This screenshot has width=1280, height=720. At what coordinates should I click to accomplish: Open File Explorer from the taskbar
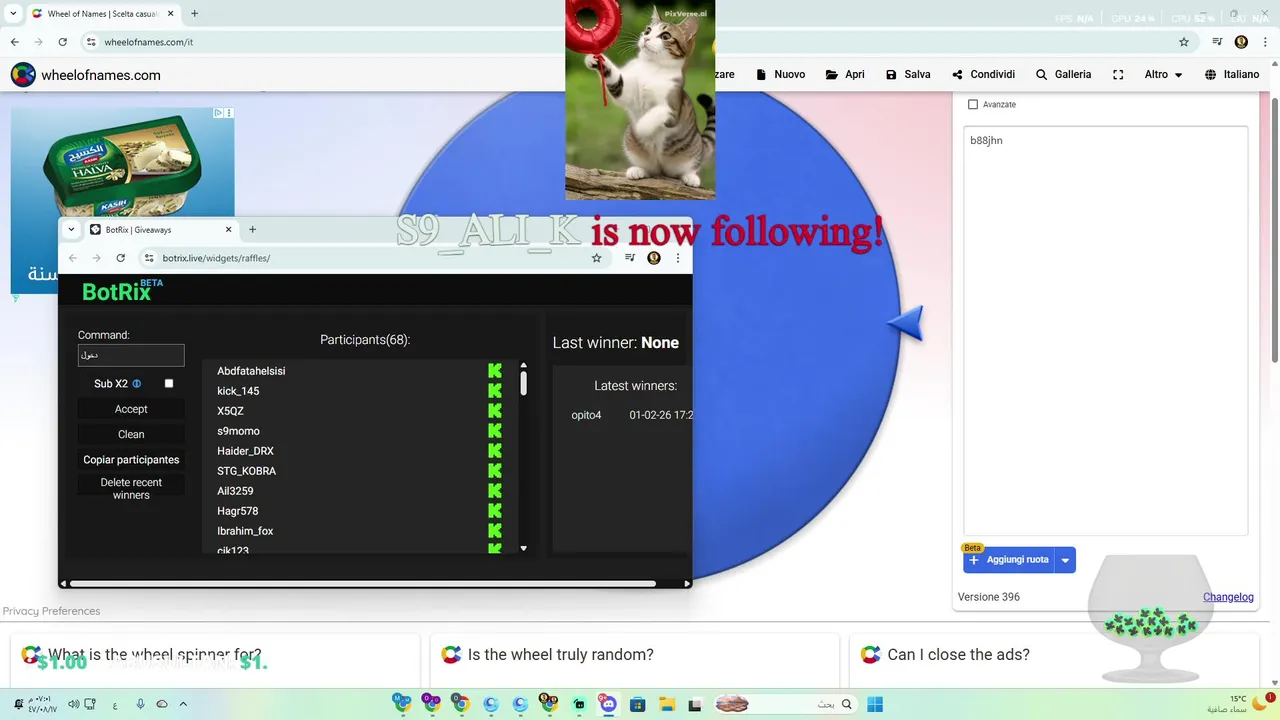click(667, 704)
